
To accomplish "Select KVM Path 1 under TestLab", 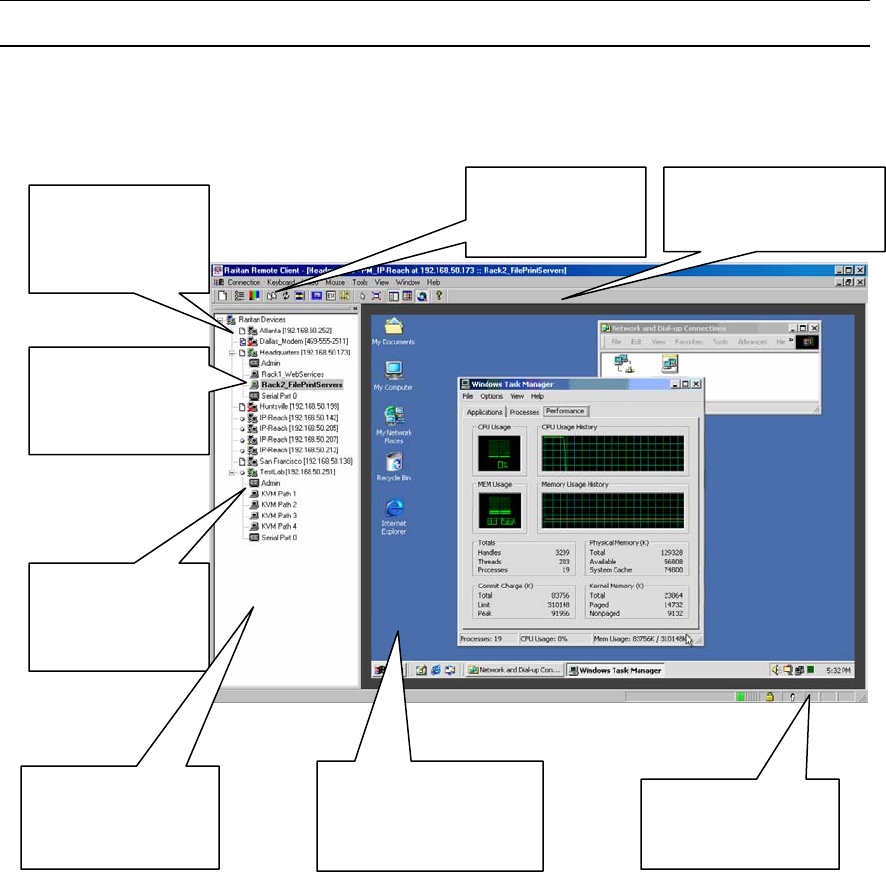I will [x=279, y=494].
